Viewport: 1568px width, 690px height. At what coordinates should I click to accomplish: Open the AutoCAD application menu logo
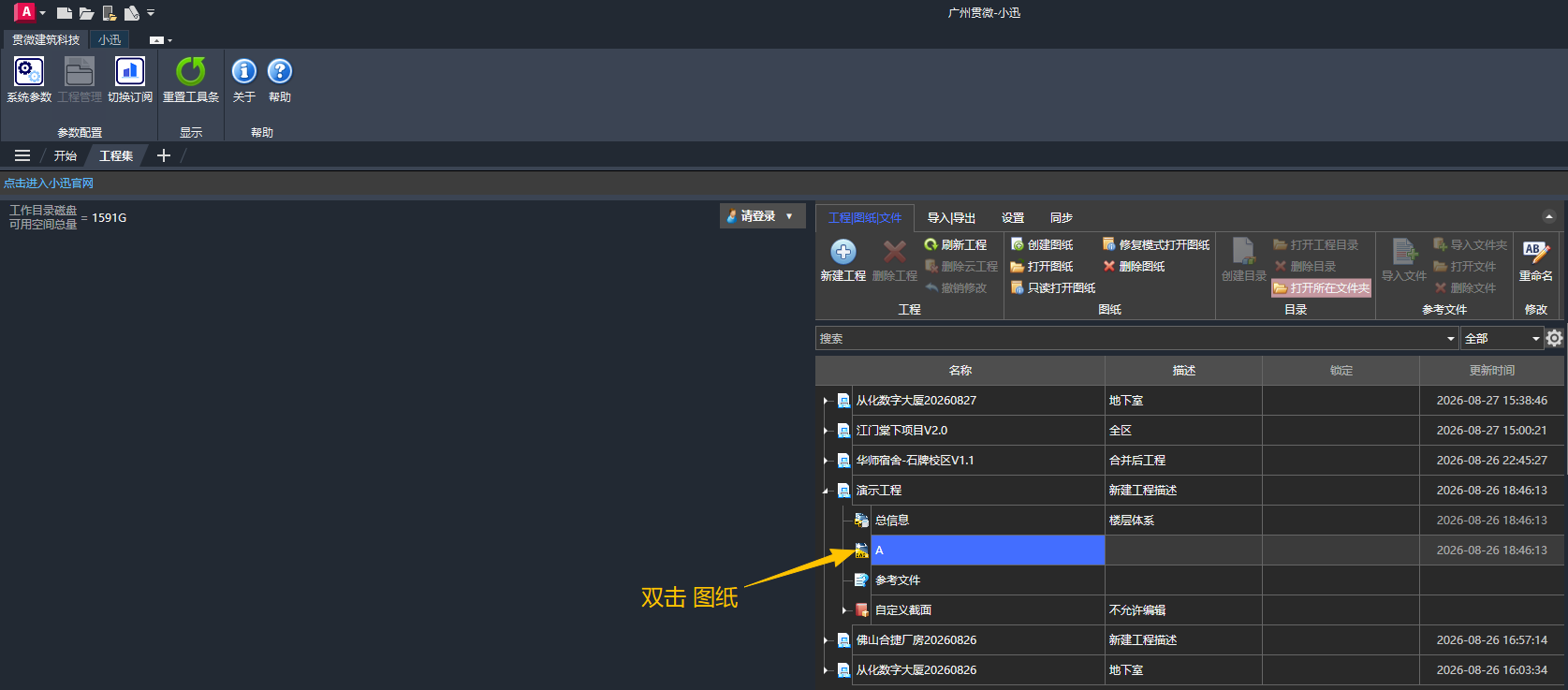tap(25, 12)
